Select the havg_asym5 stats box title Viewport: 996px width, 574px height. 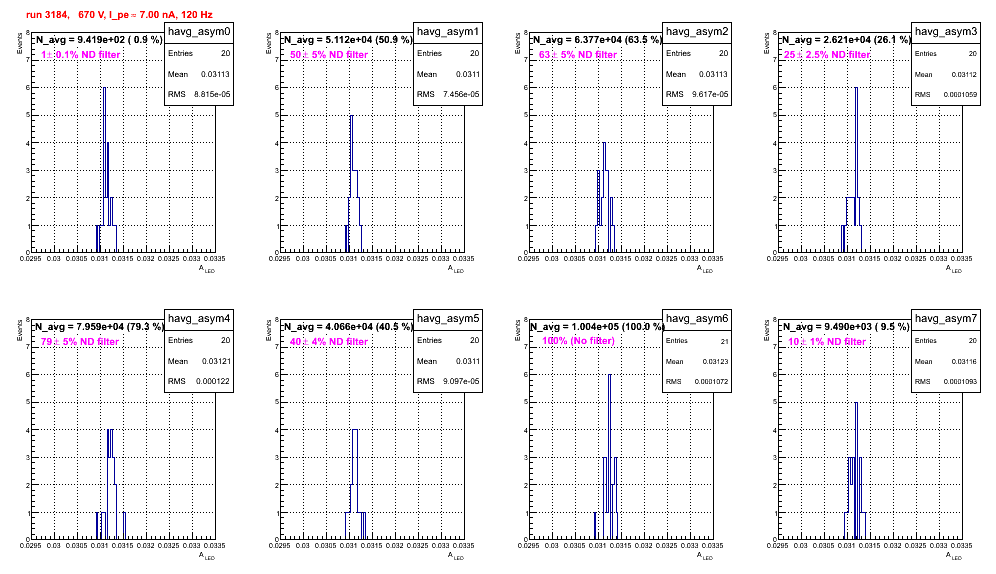[x=448, y=319]
